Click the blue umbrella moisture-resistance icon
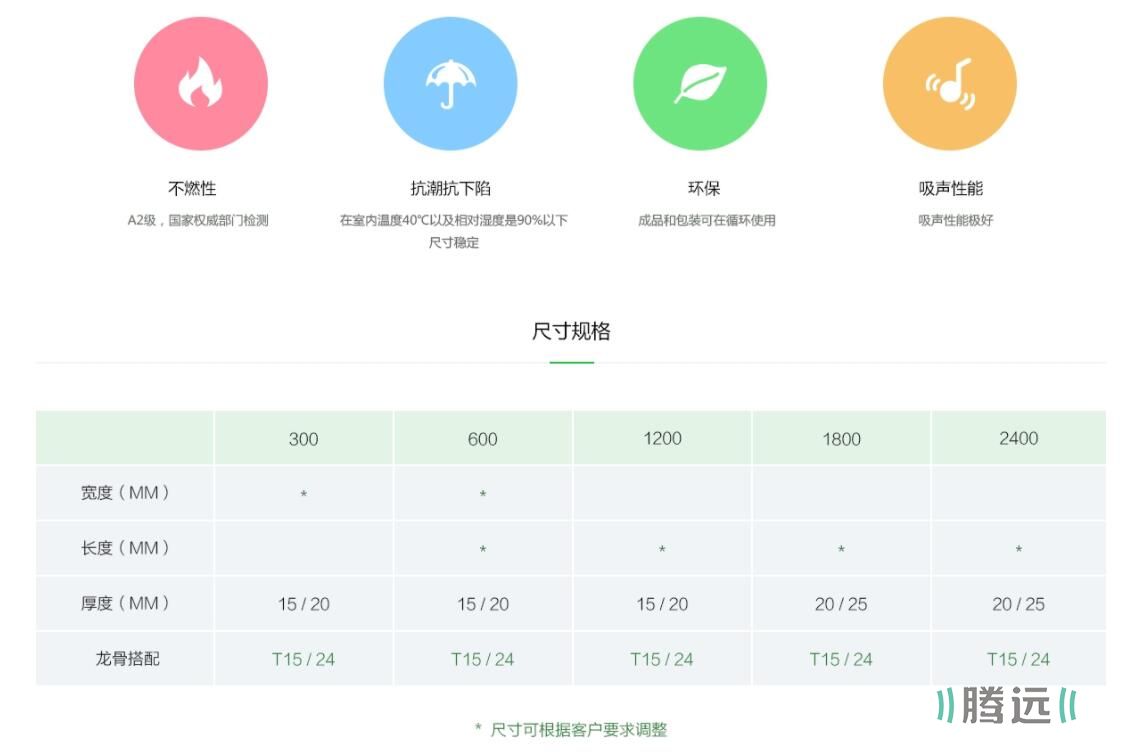 coord(450,84)
